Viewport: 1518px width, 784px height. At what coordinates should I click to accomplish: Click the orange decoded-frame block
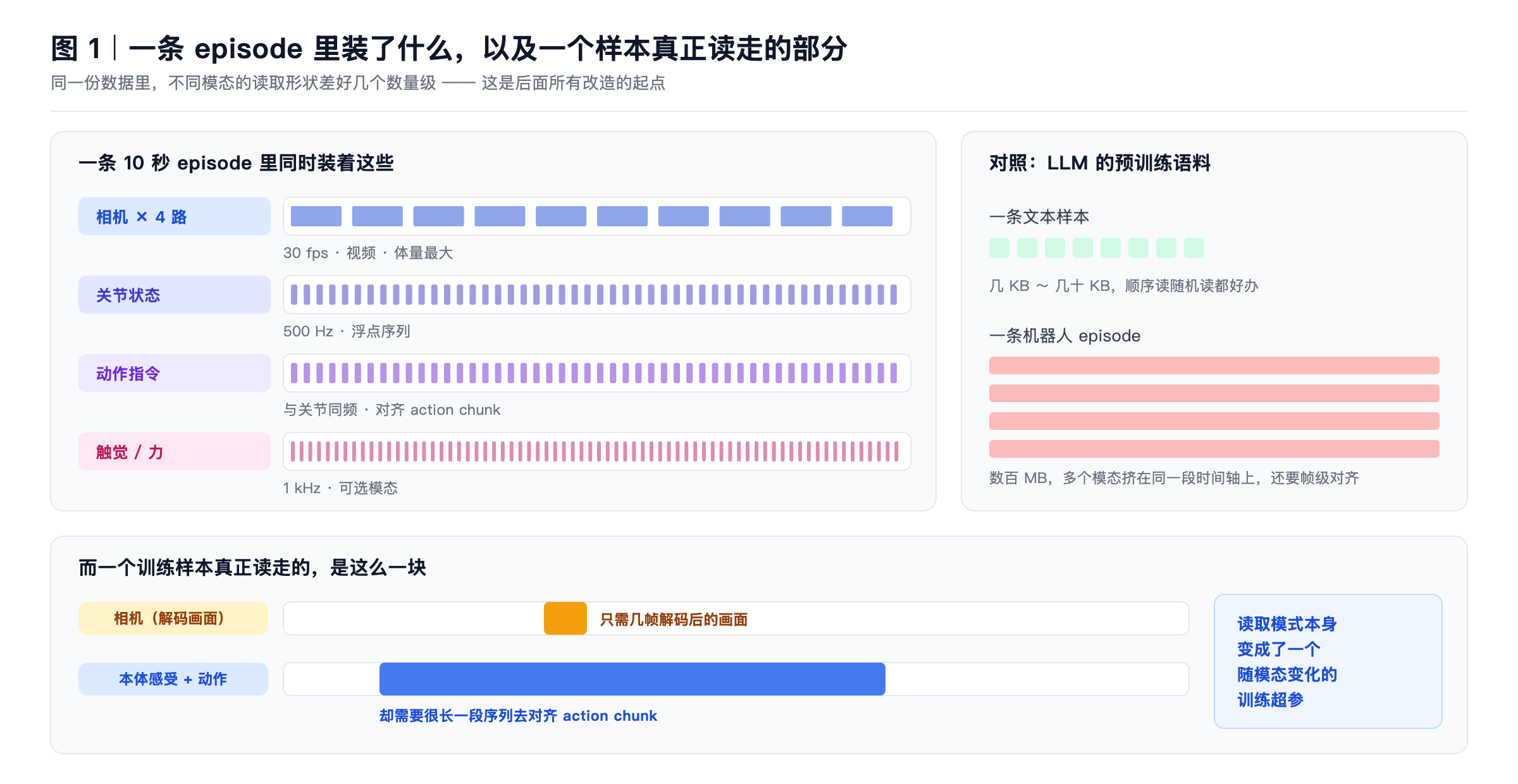point(565,618)
